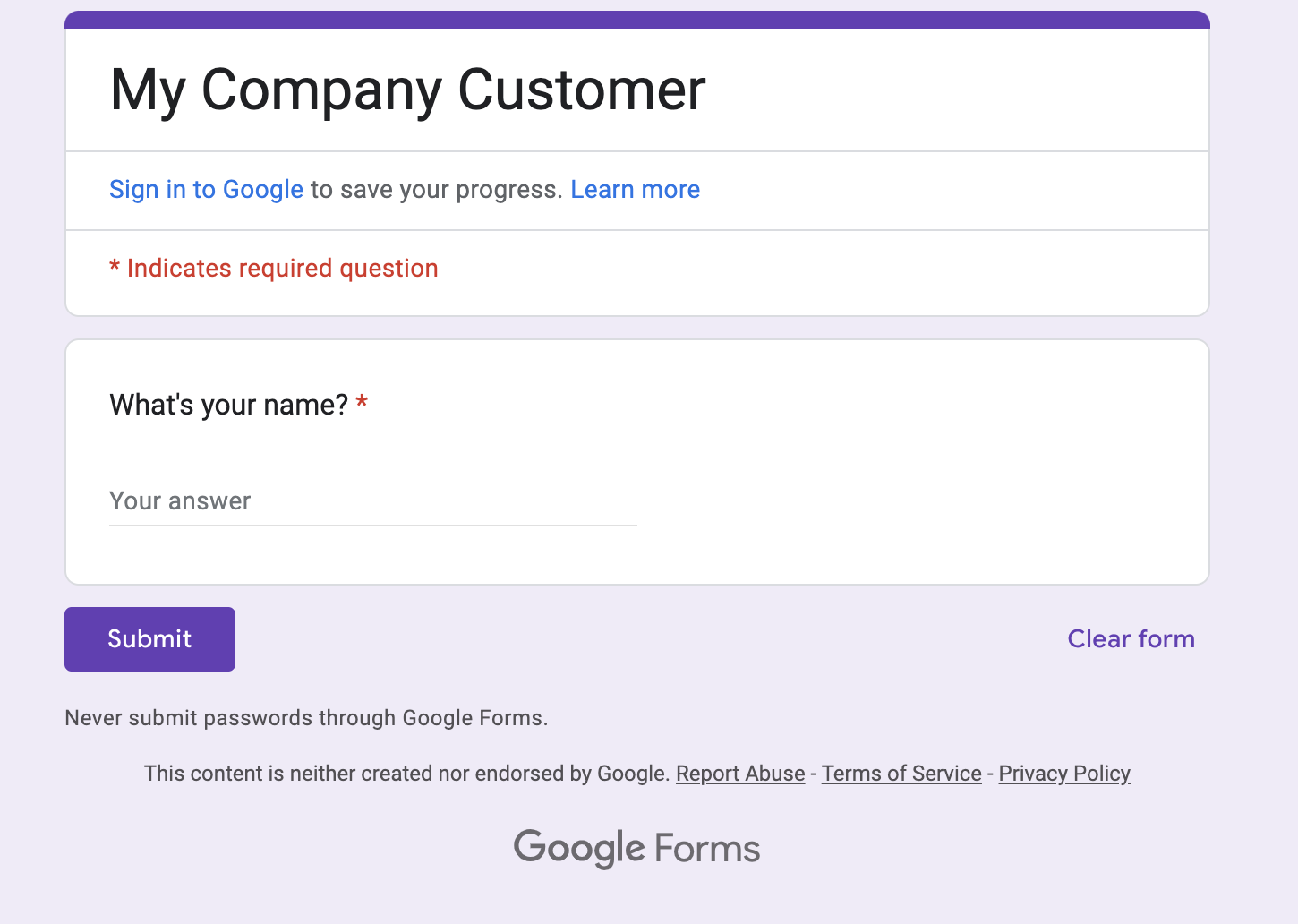Open the Report Abuse link

point(740,774)
